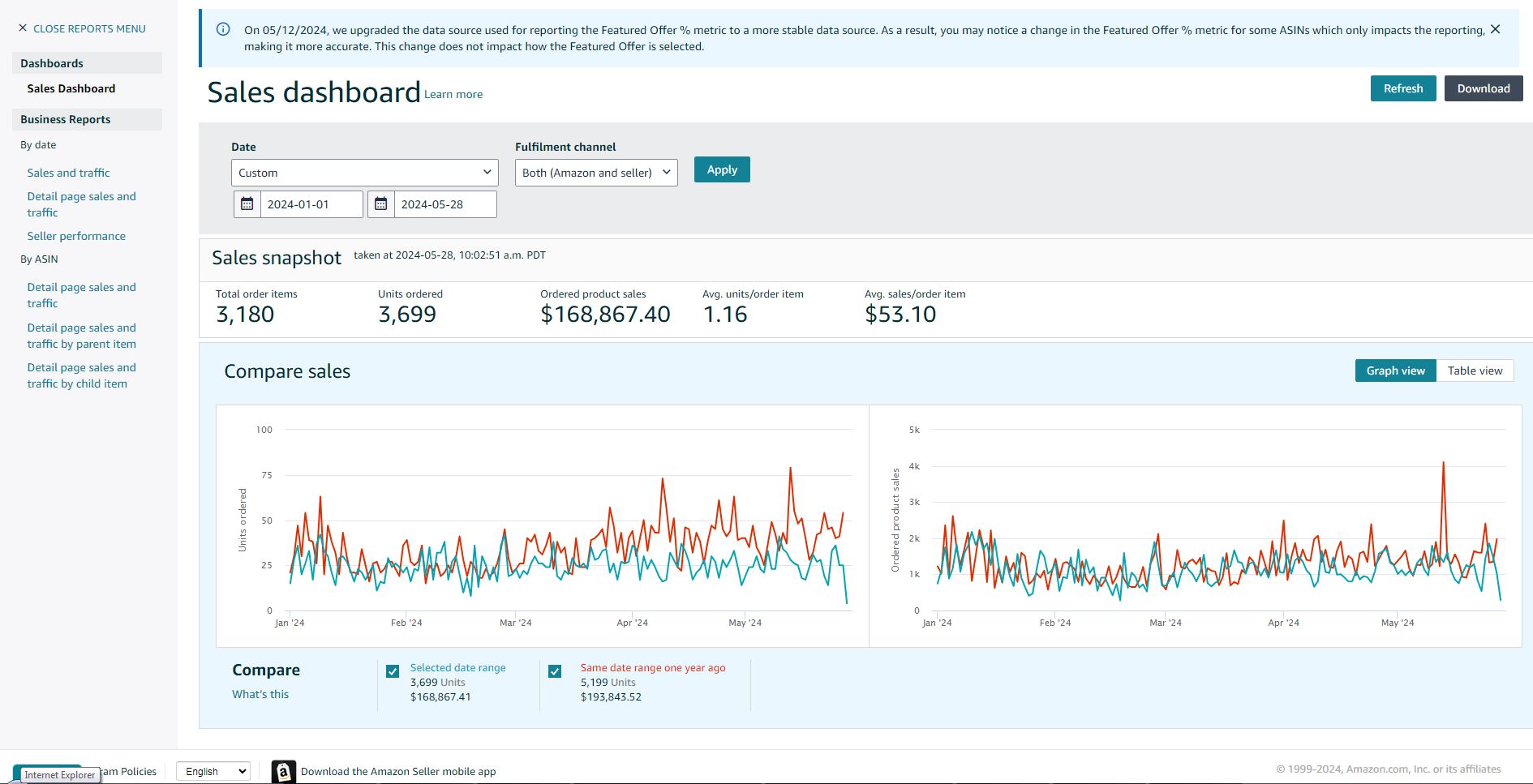
Task: Click the Compare sales heading
Action: [287, 371]
